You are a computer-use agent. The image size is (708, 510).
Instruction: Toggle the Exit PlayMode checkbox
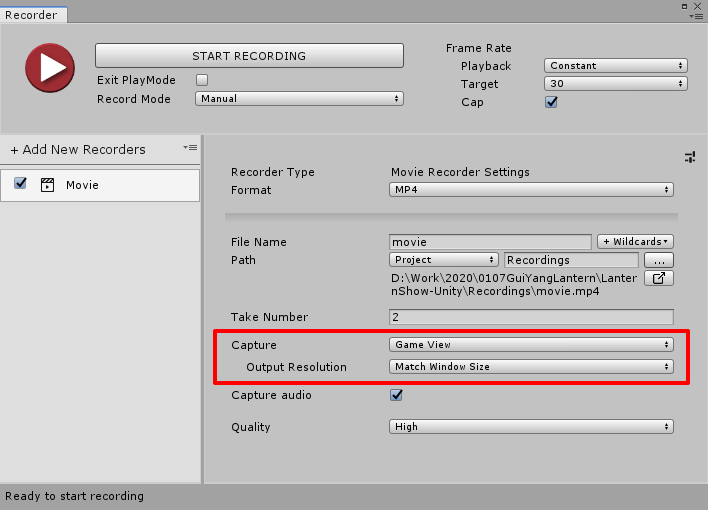(x=202, y=80)
